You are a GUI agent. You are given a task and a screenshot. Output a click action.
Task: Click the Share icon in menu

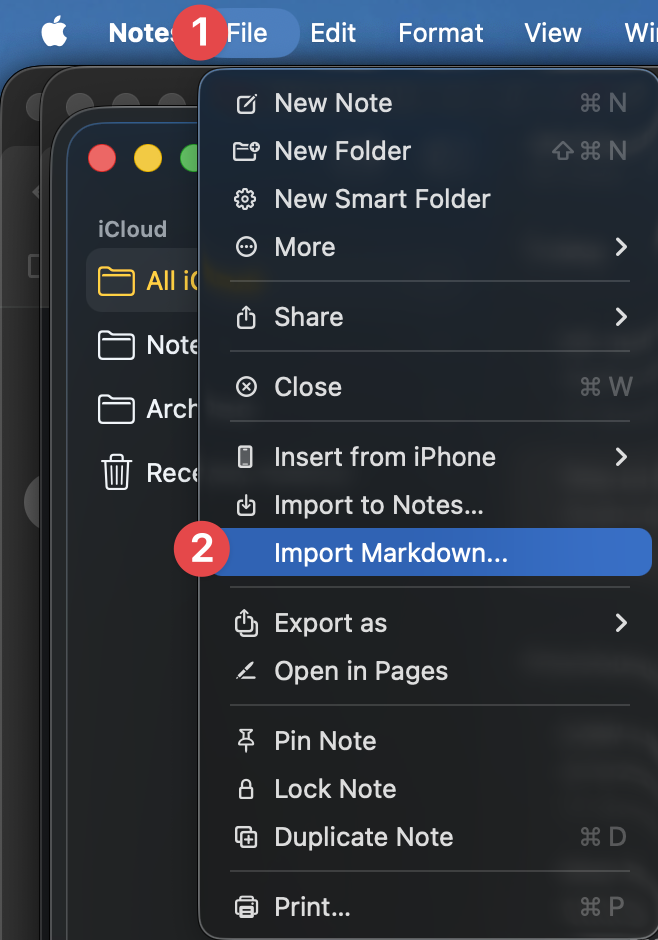[245, 317]
